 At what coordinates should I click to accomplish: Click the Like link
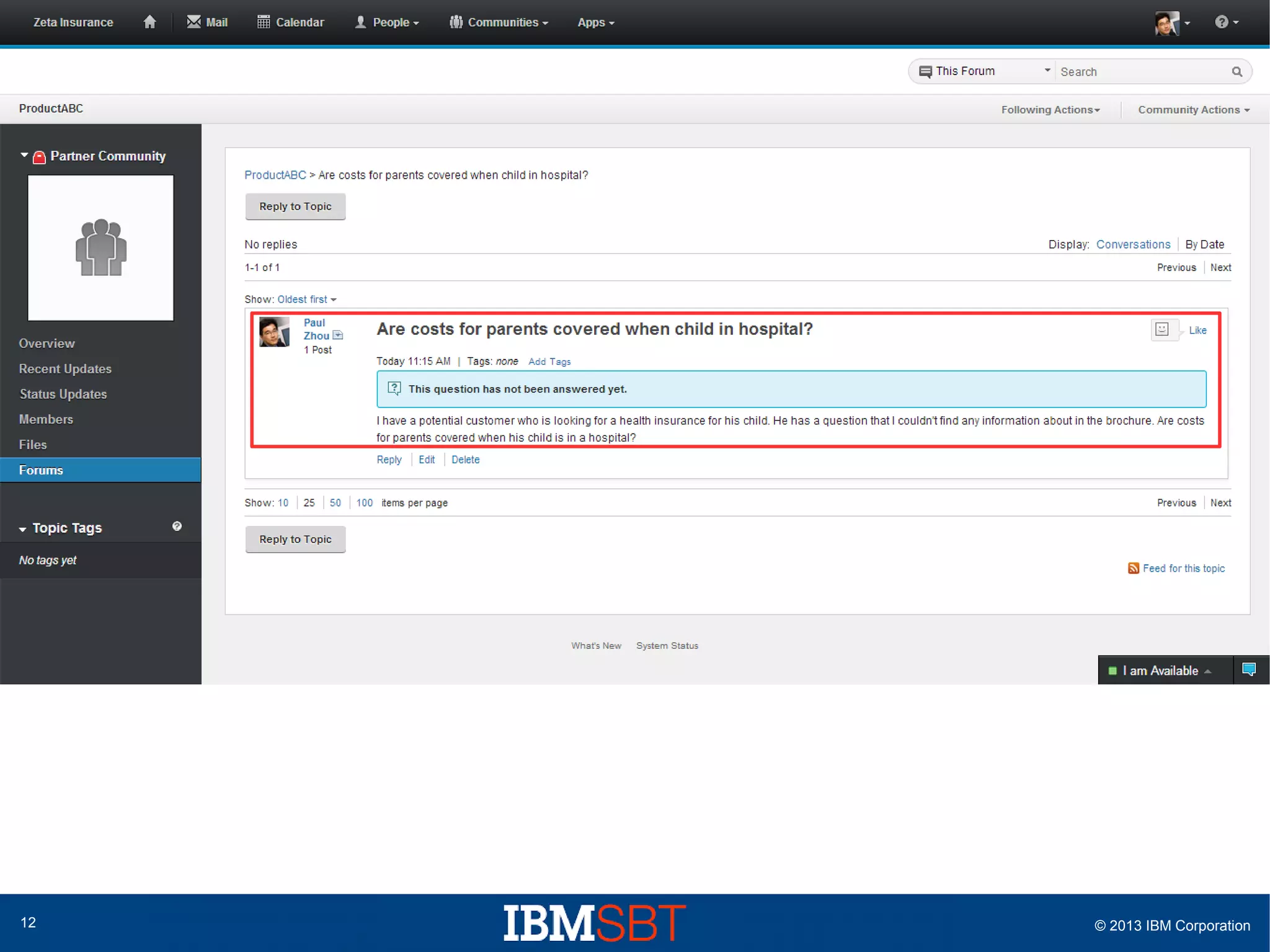coord(1197,331)
